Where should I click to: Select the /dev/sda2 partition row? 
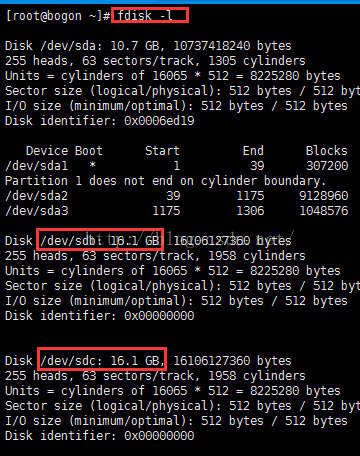tap(177, 196)
